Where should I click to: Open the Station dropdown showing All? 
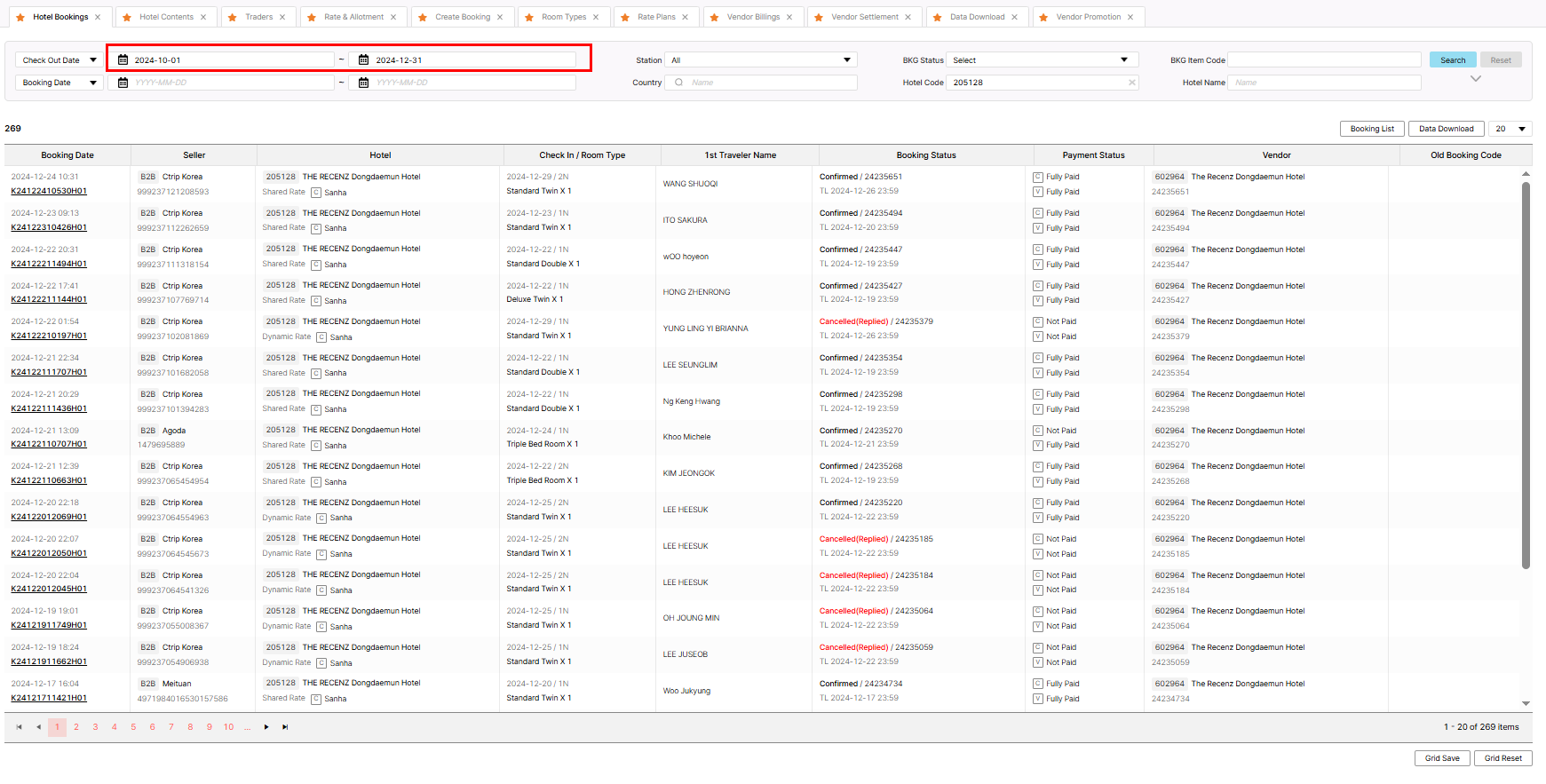(x=762, y=60)
